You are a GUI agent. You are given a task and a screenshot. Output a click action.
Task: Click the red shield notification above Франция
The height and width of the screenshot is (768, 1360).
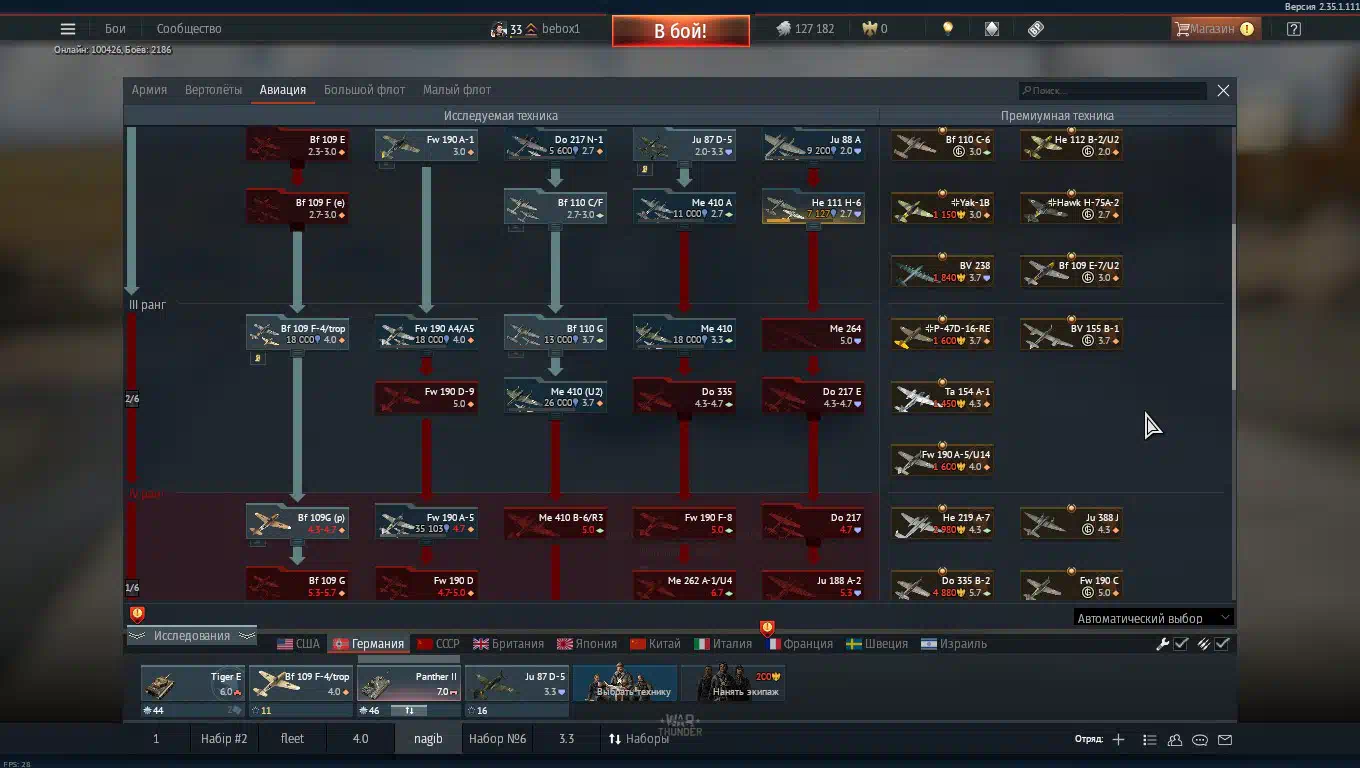coord(767,628)
